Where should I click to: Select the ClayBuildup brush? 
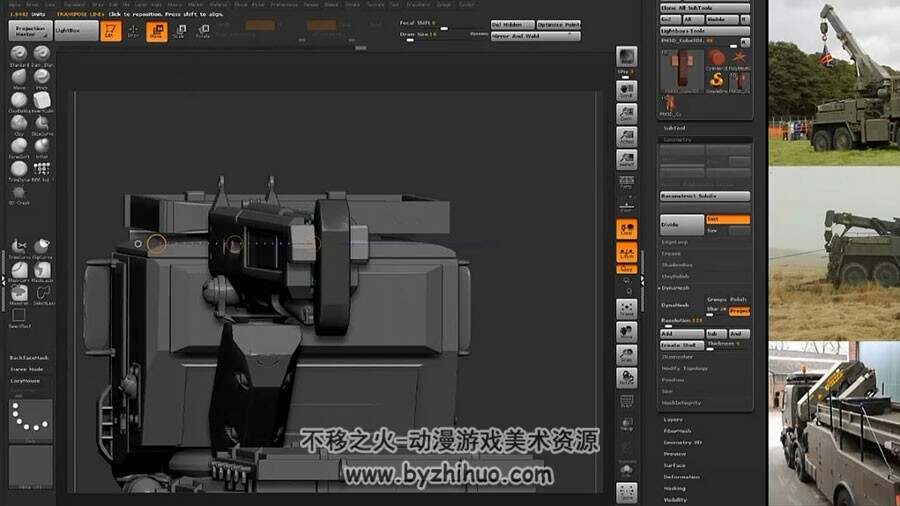[19, 100]
